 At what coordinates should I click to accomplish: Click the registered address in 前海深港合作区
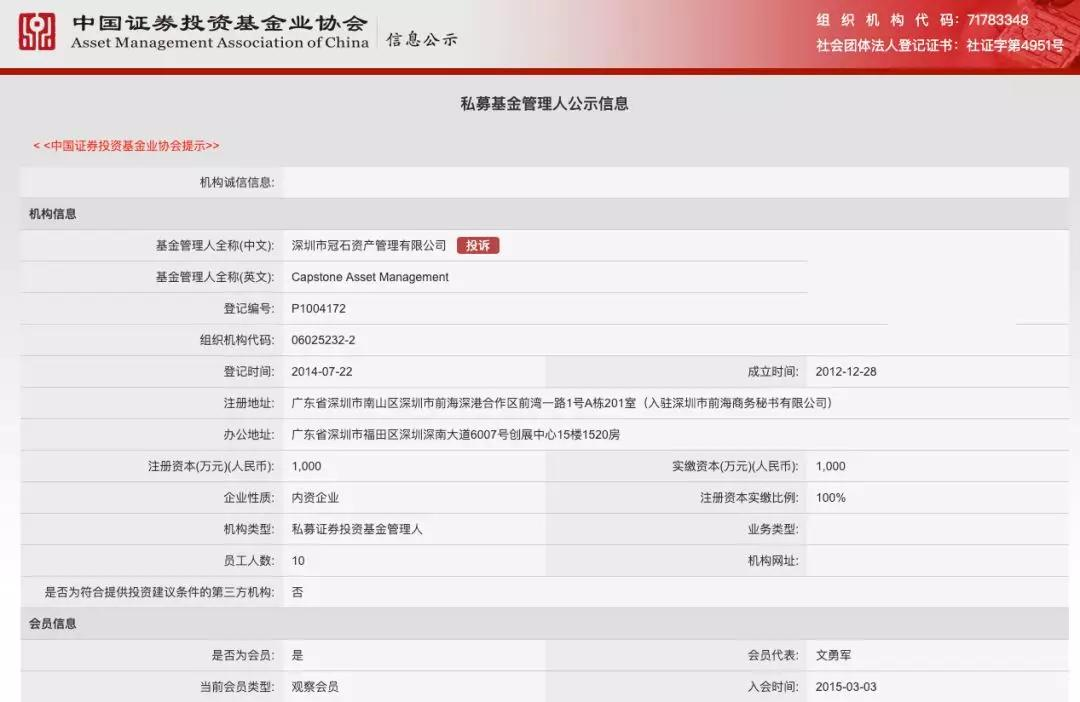click(561, 403)
